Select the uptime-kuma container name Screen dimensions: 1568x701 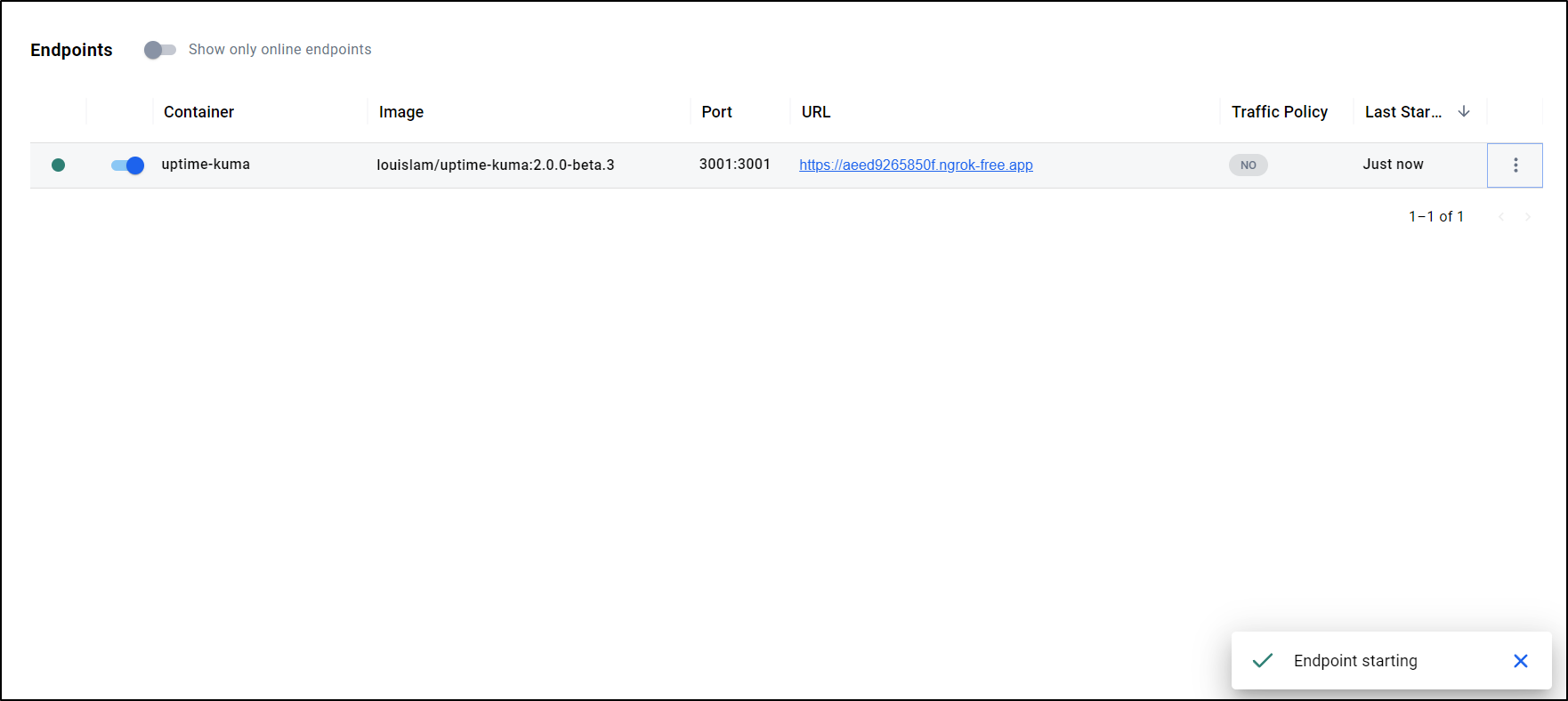[x=206, y=165]
